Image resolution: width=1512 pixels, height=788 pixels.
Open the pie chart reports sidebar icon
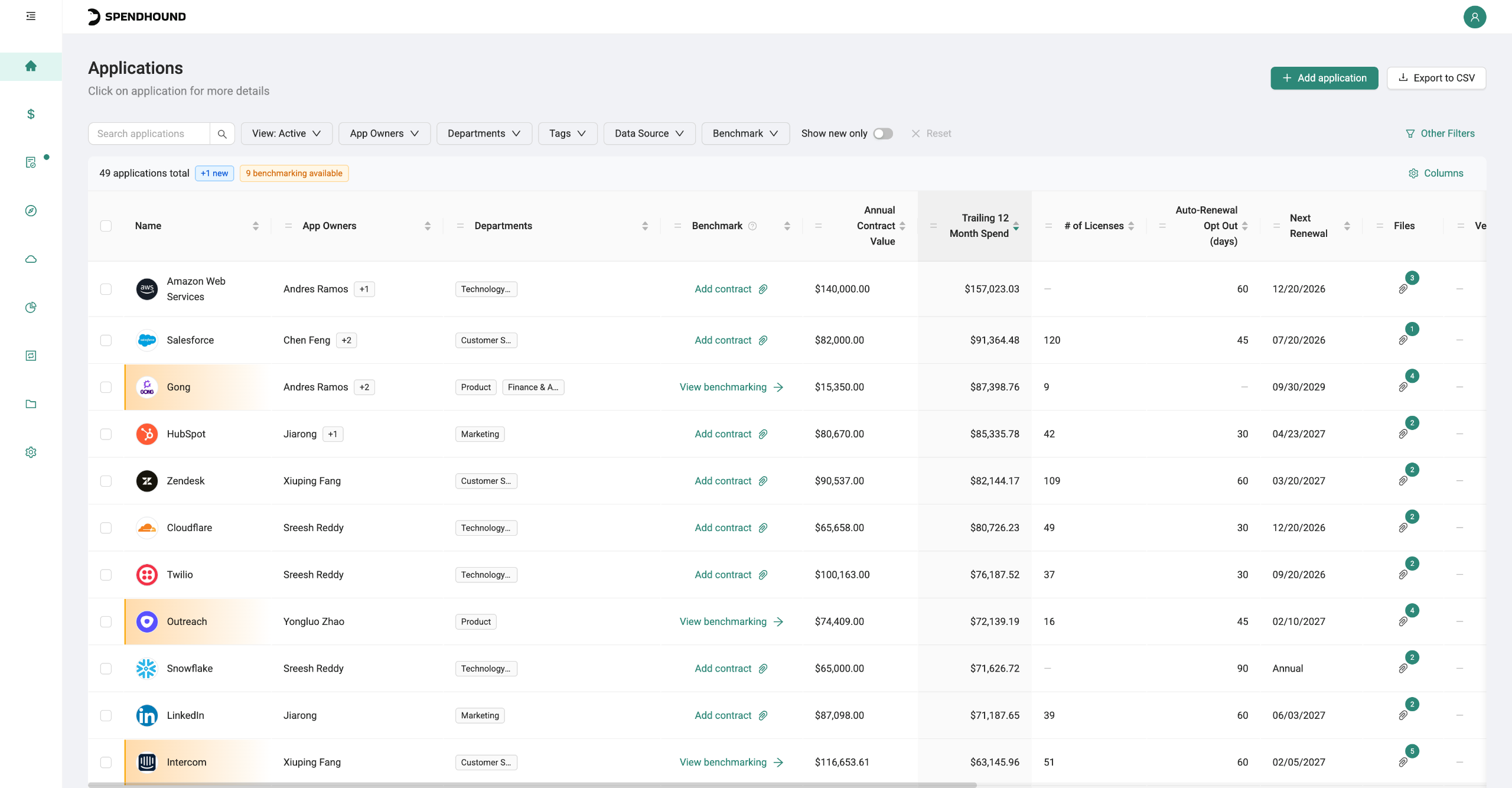tap(31, 307)
